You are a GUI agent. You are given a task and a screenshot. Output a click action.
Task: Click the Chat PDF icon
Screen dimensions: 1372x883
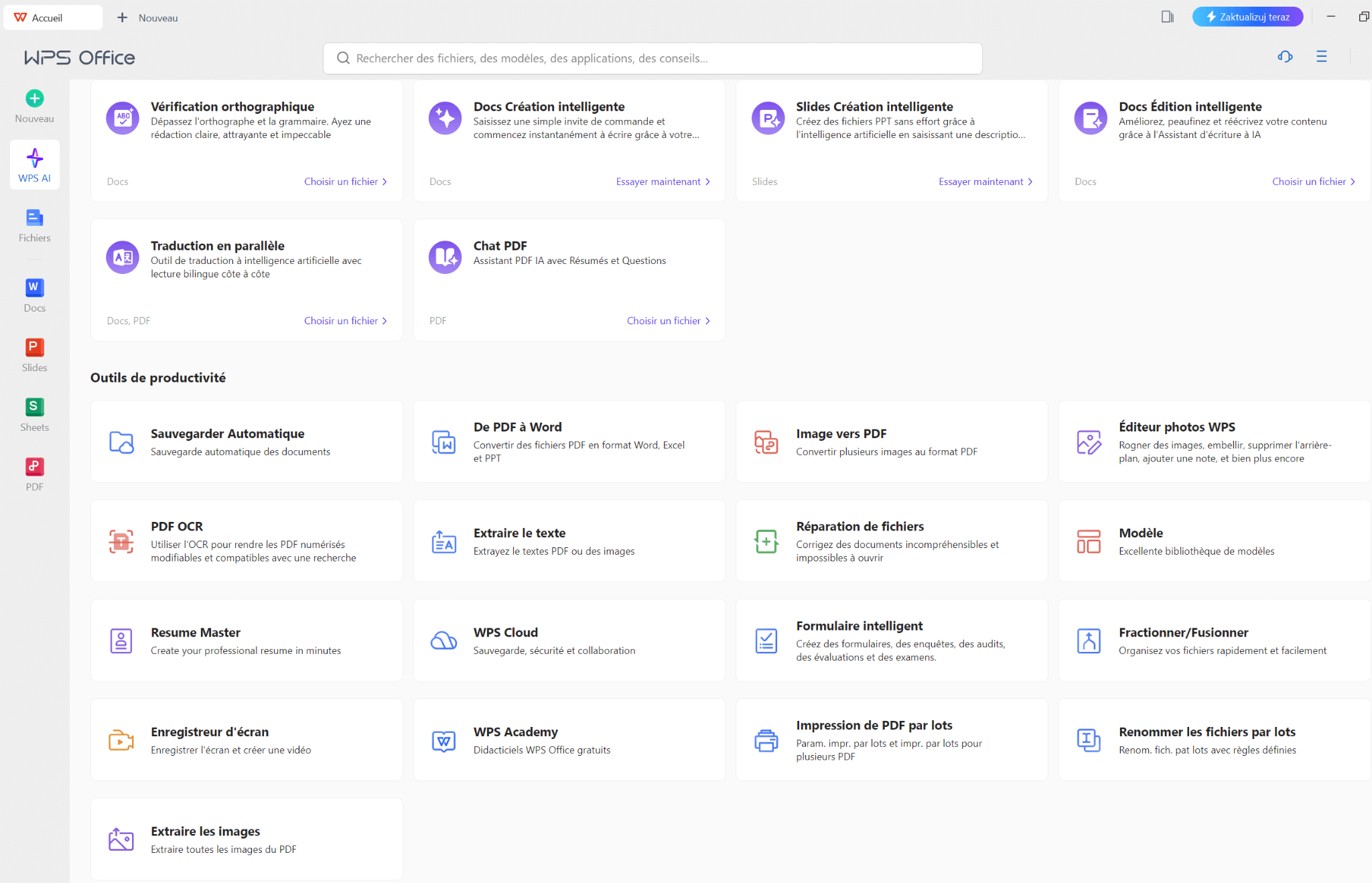pyautogui.click(x=445, y=257)
